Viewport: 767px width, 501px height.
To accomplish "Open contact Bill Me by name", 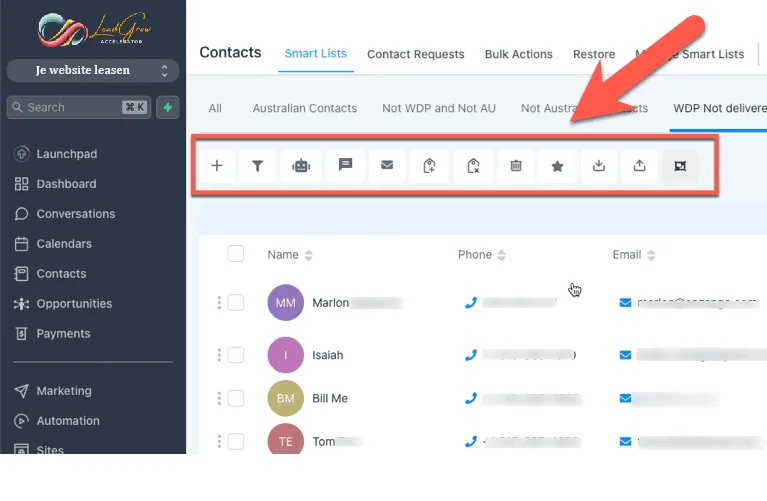I will pyautogui.click(x=330, y=398).
